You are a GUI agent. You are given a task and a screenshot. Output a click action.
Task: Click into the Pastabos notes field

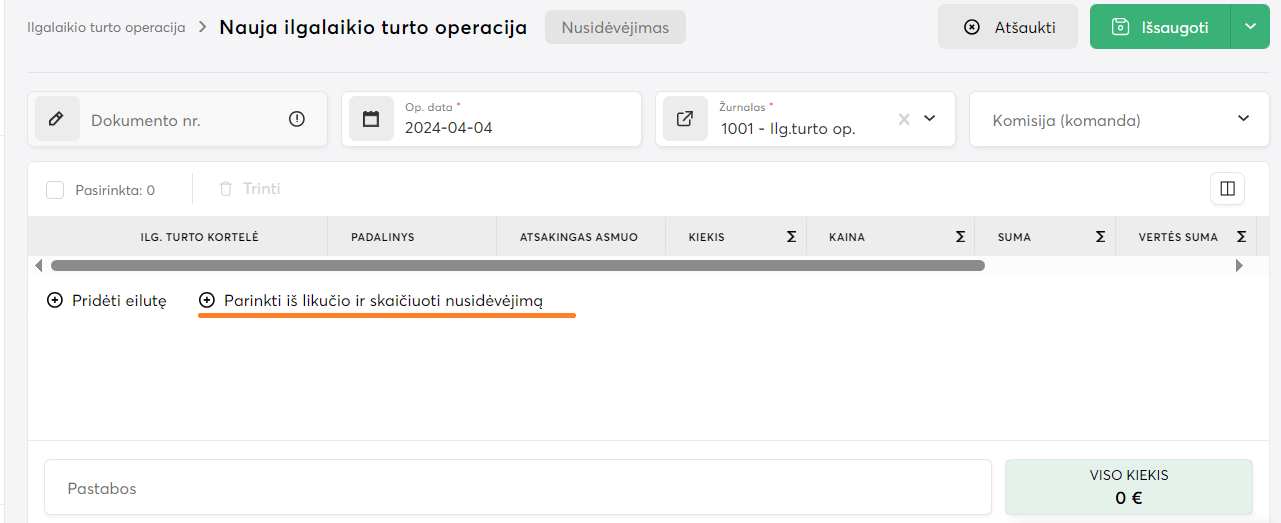tap(517, 488)
